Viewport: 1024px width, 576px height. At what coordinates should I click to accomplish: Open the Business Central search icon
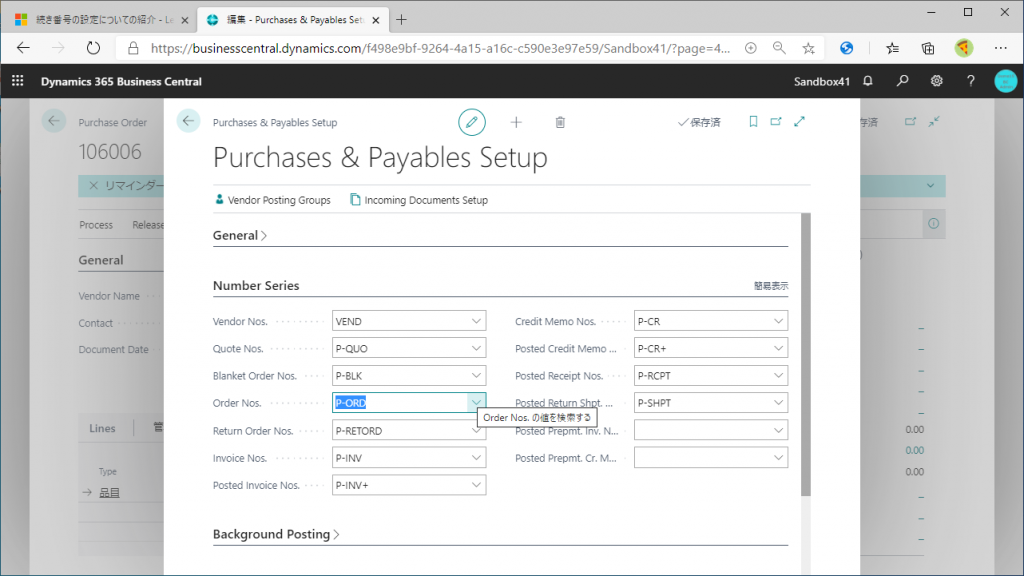coord(902,81)
